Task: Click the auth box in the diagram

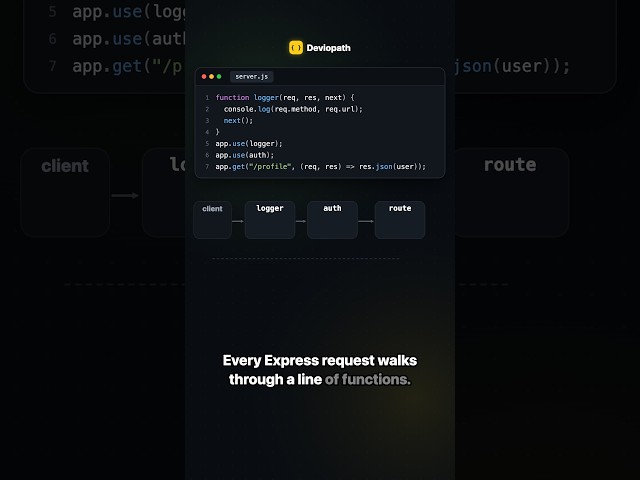Action: pos(332,220)
